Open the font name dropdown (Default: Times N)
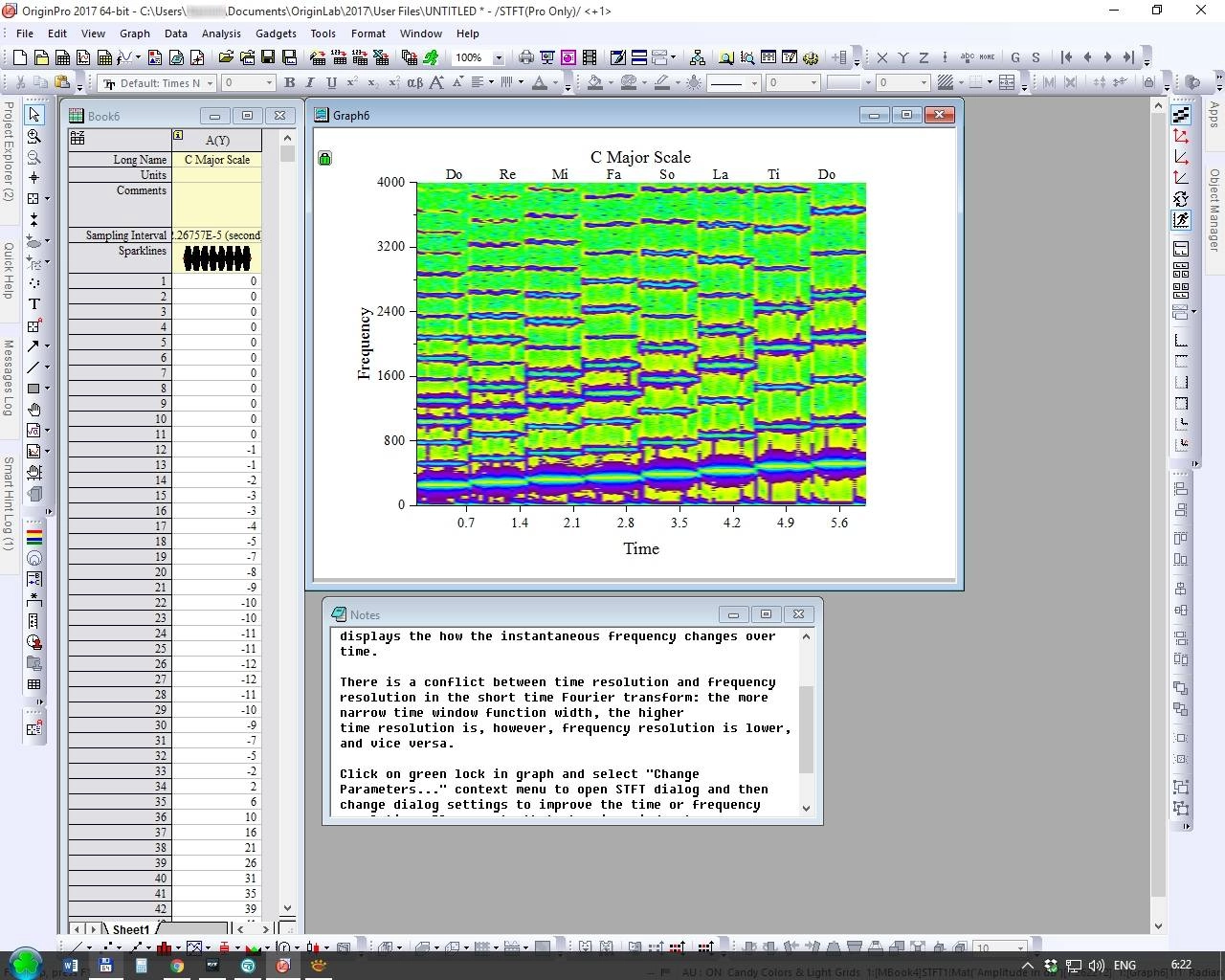1225x980 pixels. (x=211, y=83)
